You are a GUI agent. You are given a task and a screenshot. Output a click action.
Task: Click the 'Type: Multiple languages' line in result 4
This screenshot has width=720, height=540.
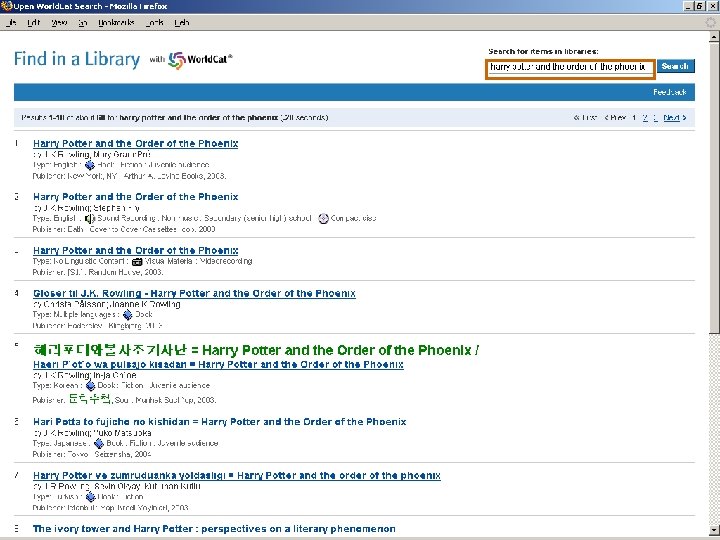tap(92, 315)
